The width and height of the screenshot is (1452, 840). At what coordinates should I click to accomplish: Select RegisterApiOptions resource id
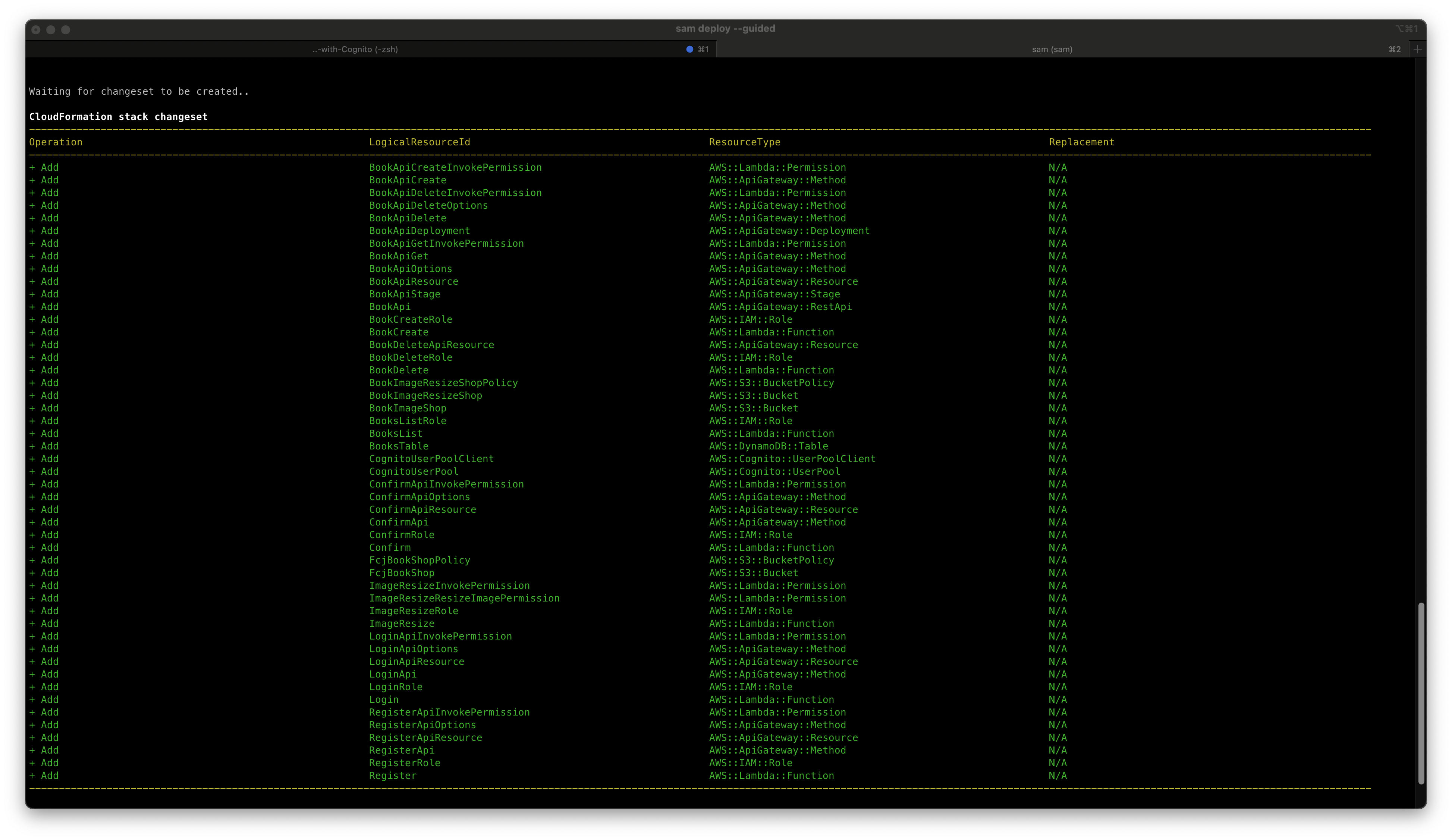(422, 725)
